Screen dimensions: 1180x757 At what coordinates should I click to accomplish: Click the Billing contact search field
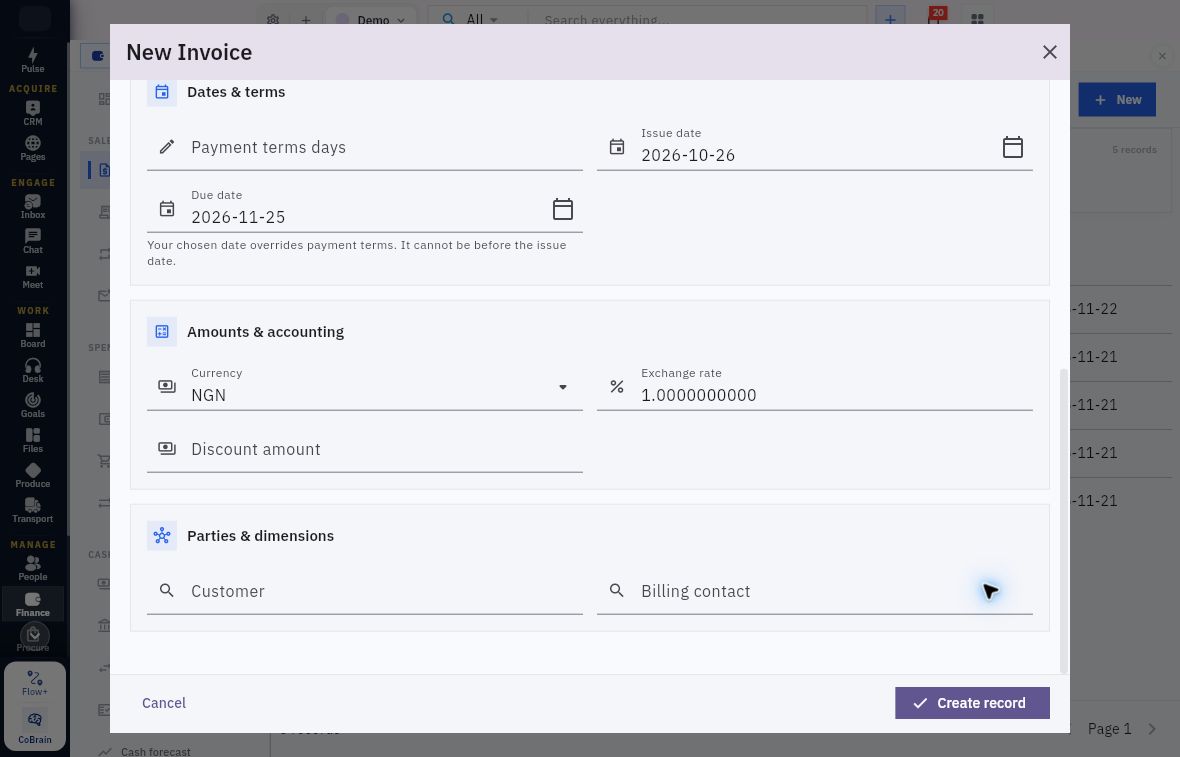point(814,591)
